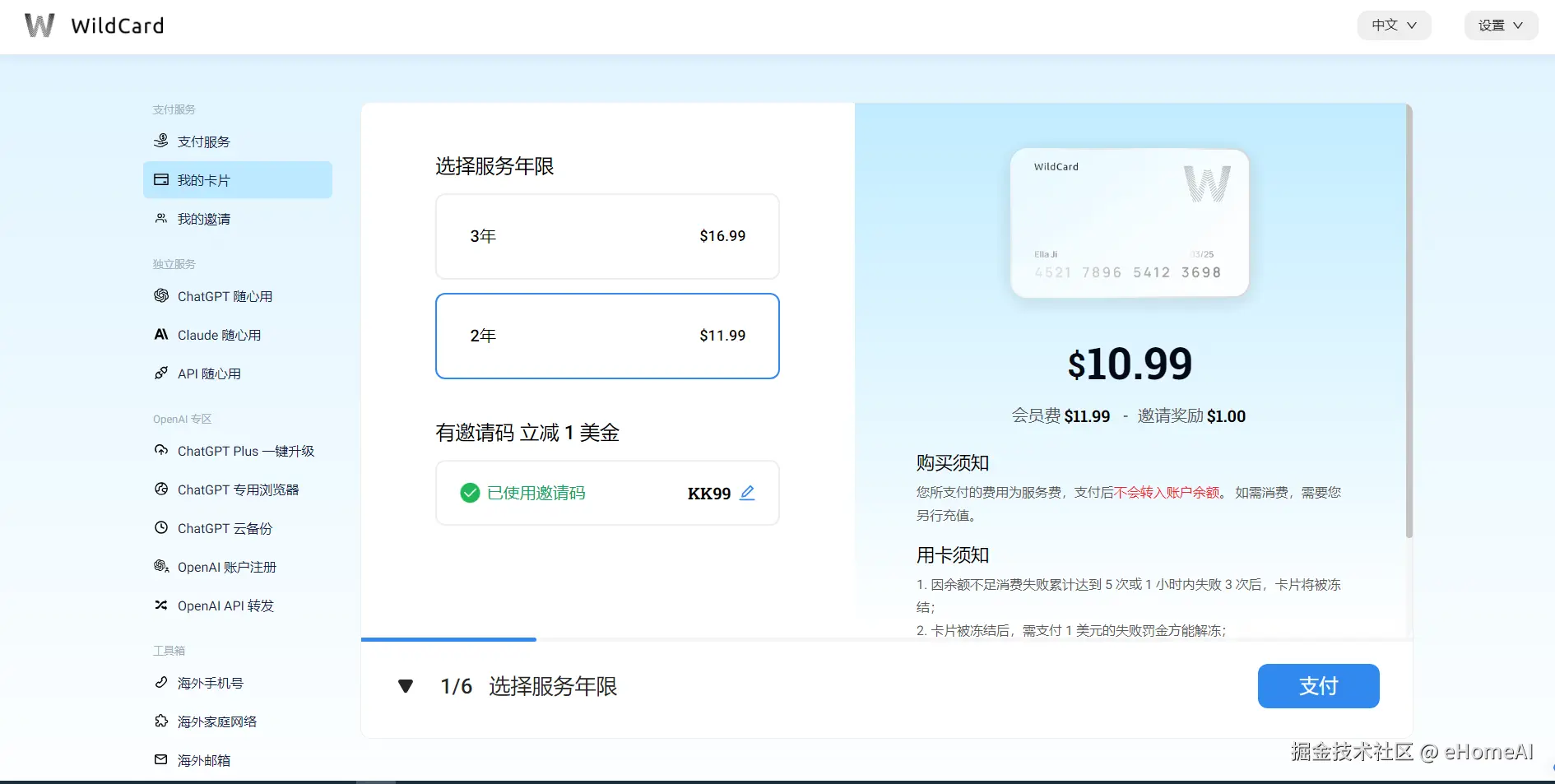
Task: Click the red 不会转入账户余额 text
Action: 1167,492
